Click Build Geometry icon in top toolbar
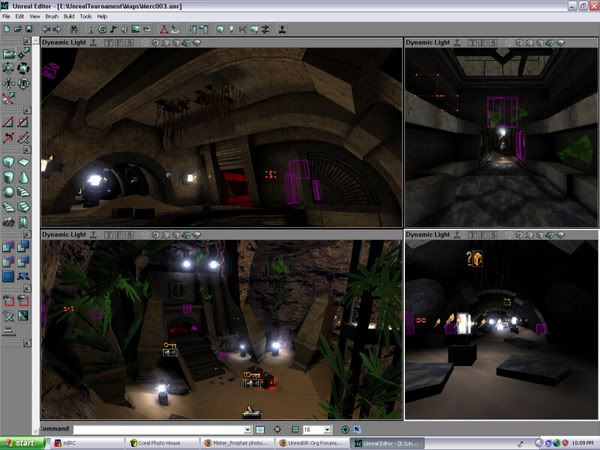Viewport: 600px width, 450px height. point(220,29)
